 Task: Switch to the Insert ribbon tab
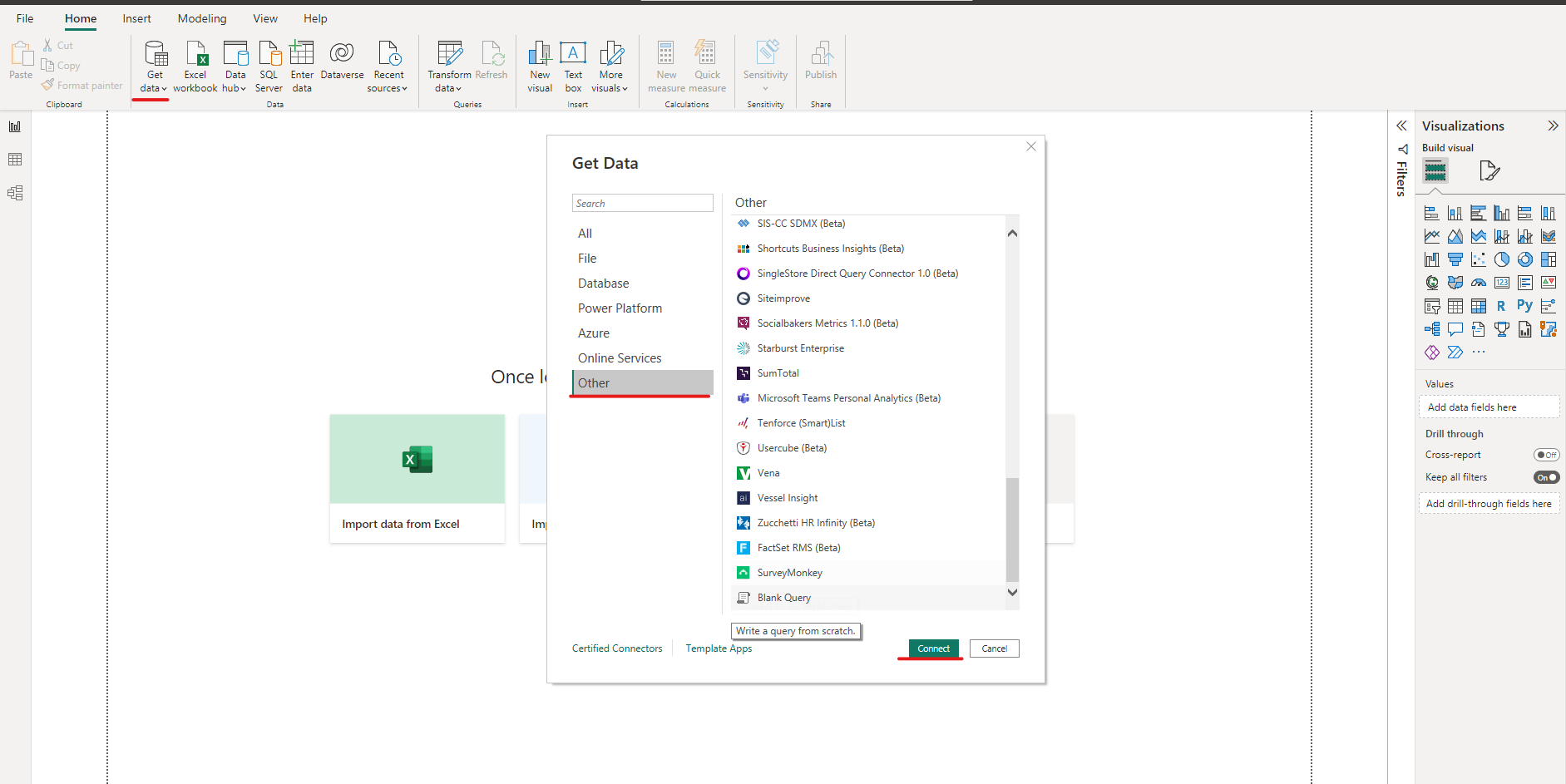[137, 18]
